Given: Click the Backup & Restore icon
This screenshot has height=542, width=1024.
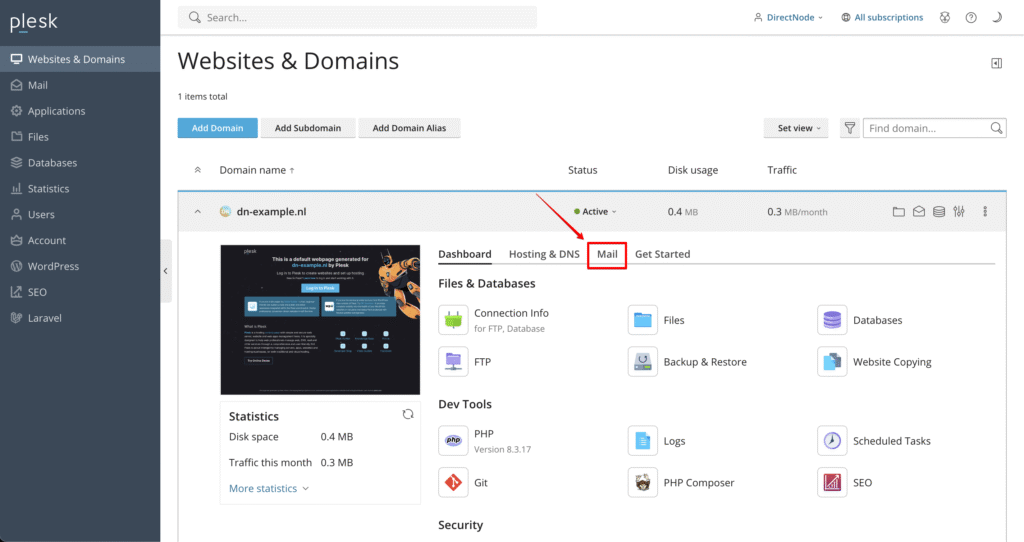Looking at the screenshot, I should pos(643,362).
